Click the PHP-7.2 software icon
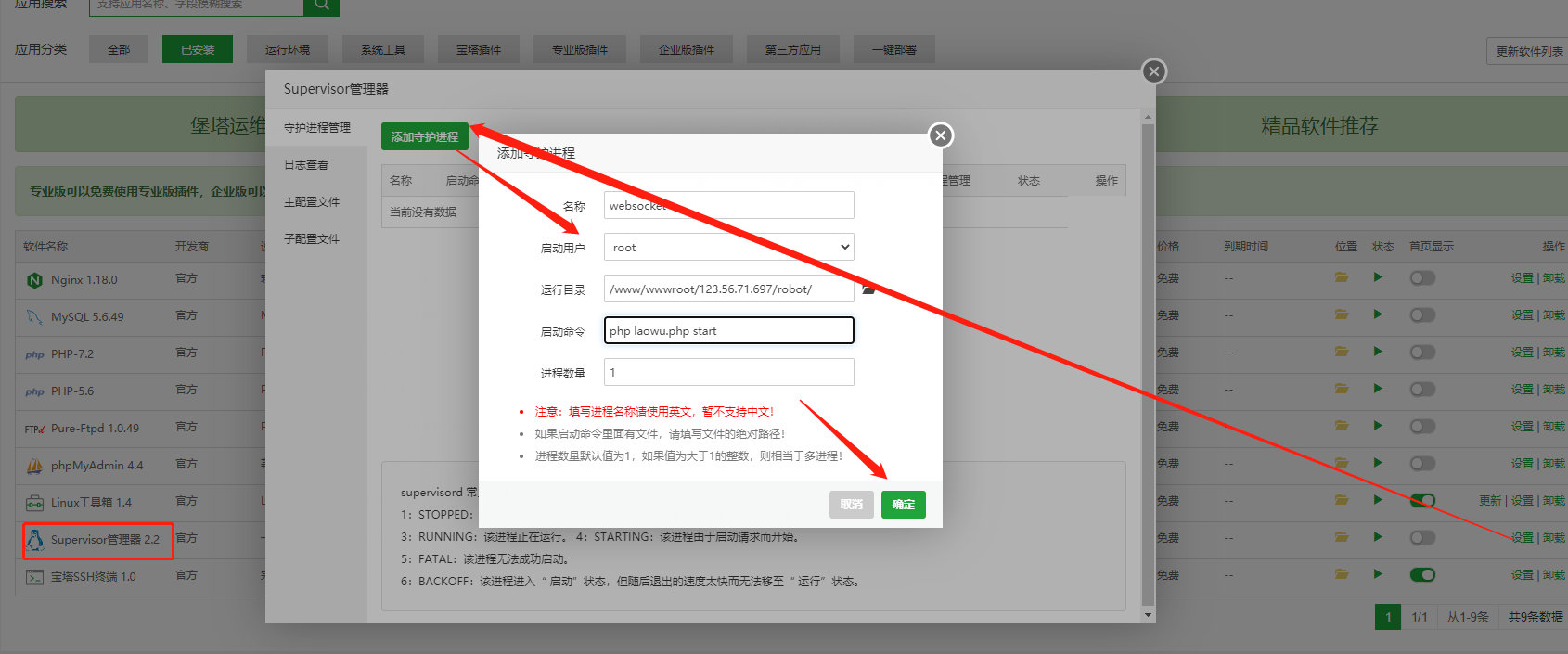1568x654 pixels. click(34, 354)
